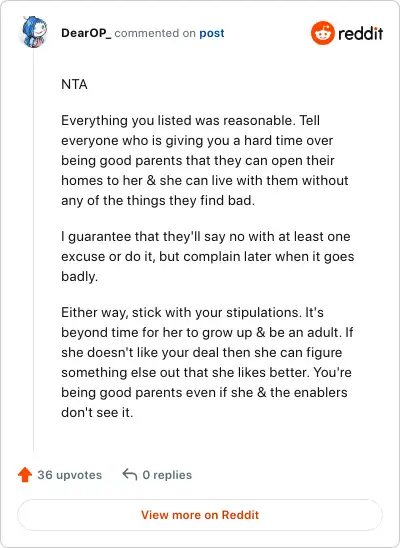Click the View more on Reddit button
Image resolution: width=400 pixels, height=548 pixels.
pos(200,515)
